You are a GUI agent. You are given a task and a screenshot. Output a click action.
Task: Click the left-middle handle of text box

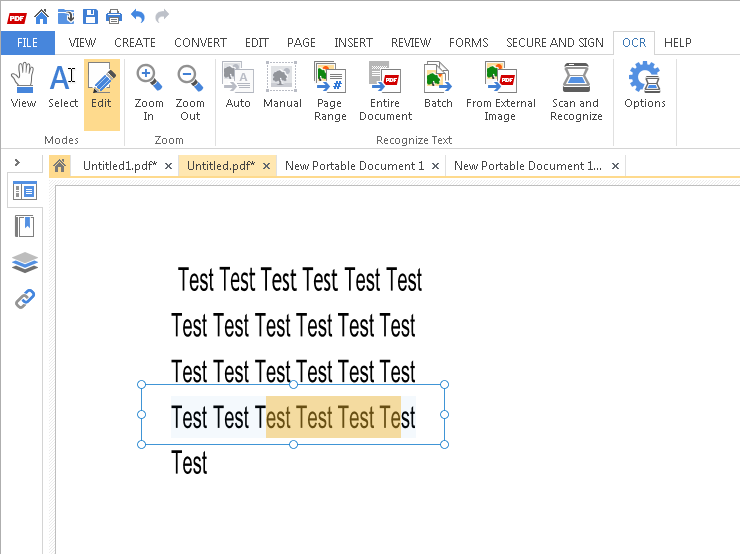coord(141,415)
